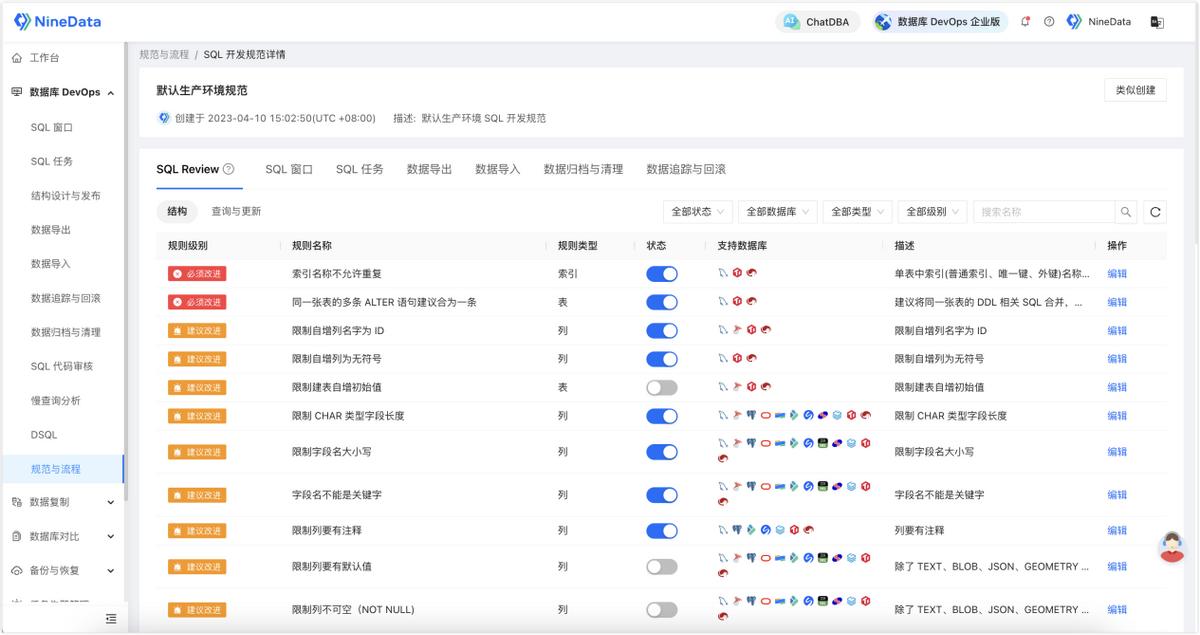Click the search magnifier icon

click(1126, 212)
